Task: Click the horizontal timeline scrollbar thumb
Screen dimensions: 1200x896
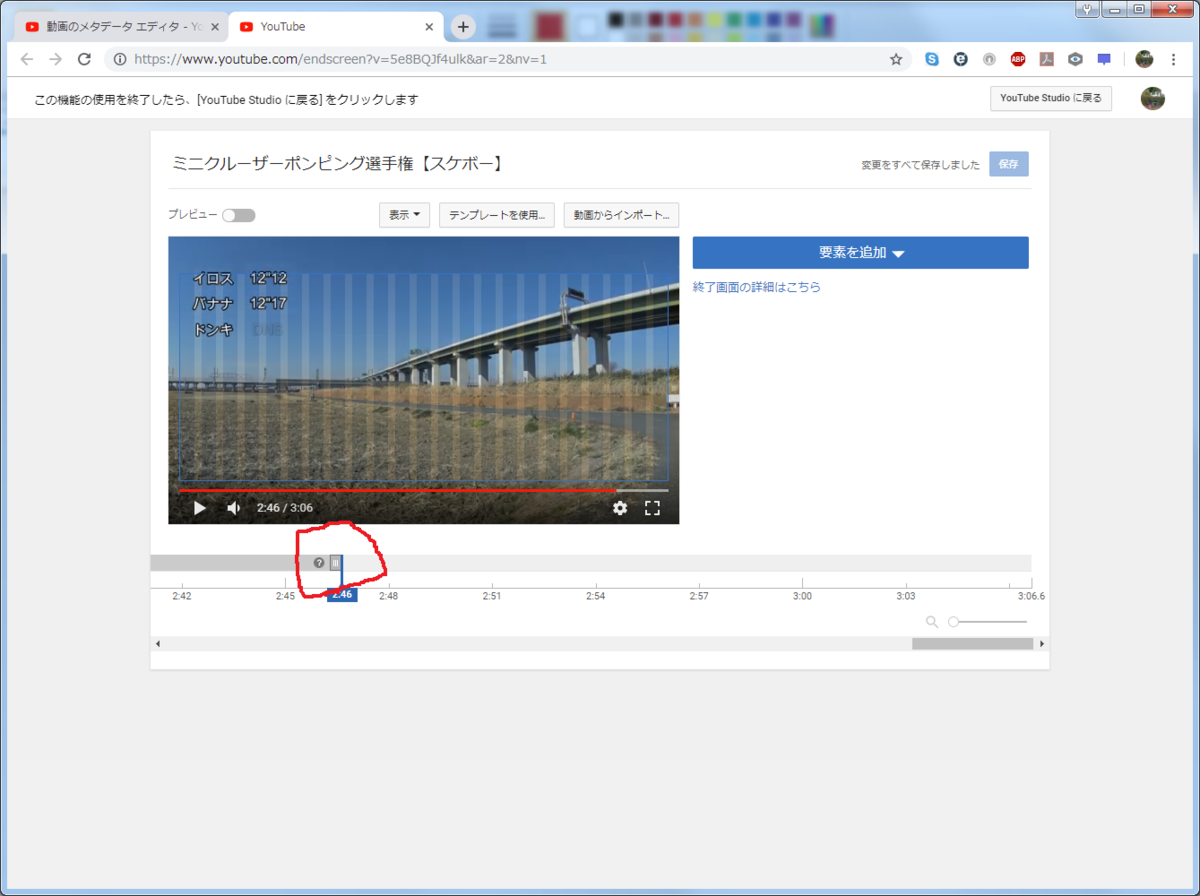Action: (x=972, y=644)
